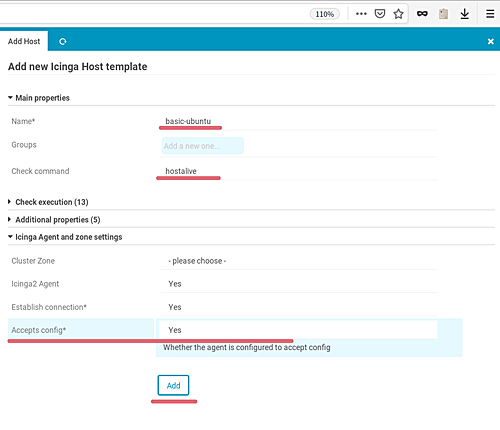The width and height of the screenshot is (500, 430).
Task: Bookmark this page with the star icon
Action: tap(398, 14)
